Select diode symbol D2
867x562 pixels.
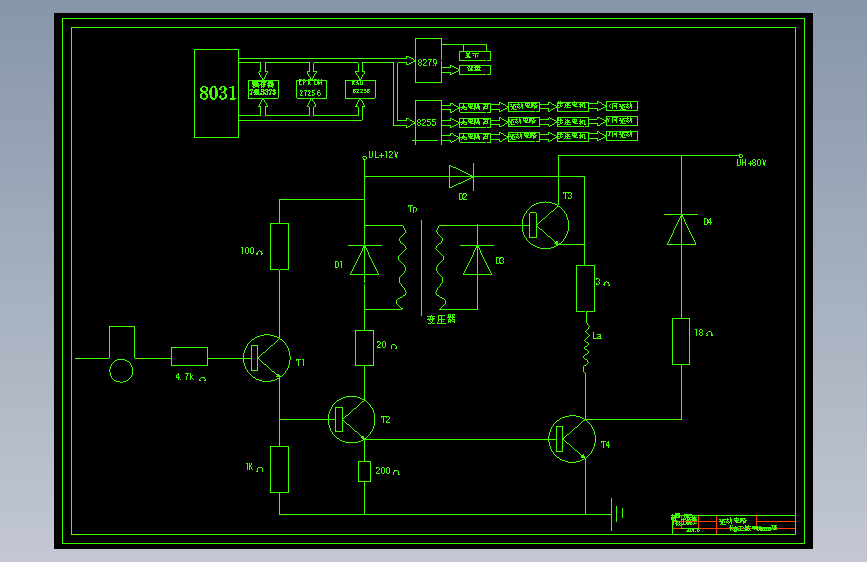pos(461,176)
